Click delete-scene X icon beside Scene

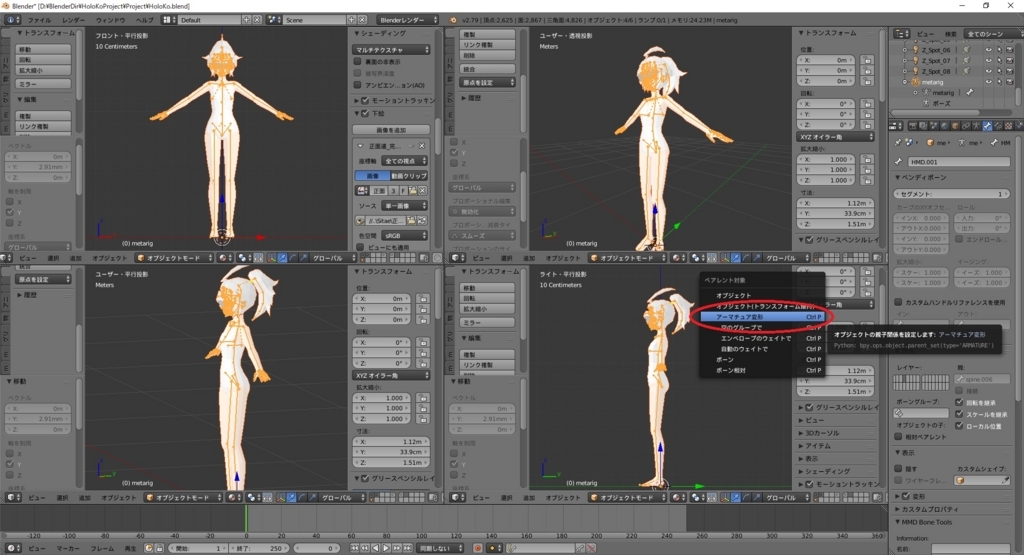click(362, 20)
